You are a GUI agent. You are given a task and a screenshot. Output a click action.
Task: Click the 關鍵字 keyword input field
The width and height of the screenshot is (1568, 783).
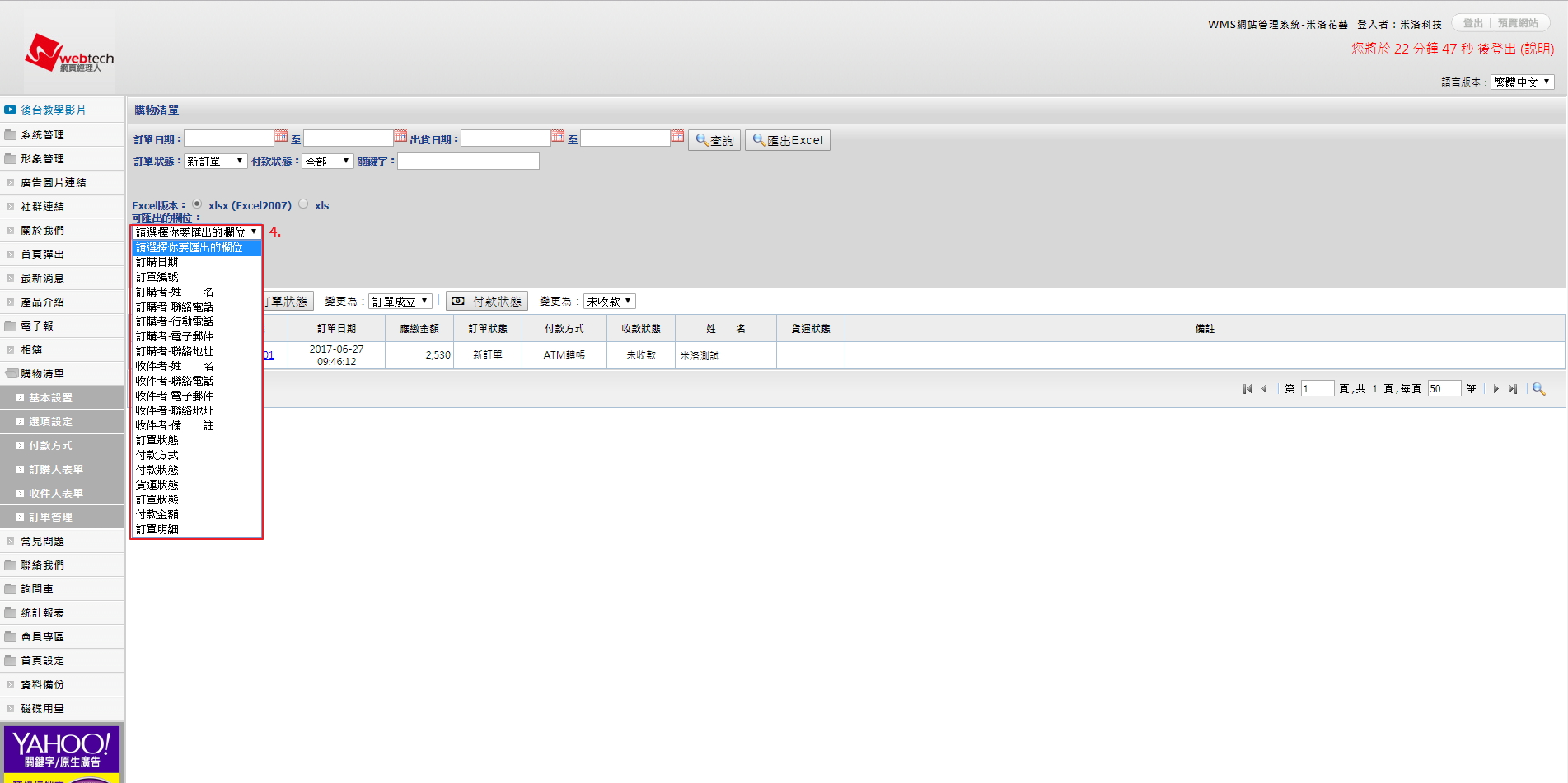[468, 162]
